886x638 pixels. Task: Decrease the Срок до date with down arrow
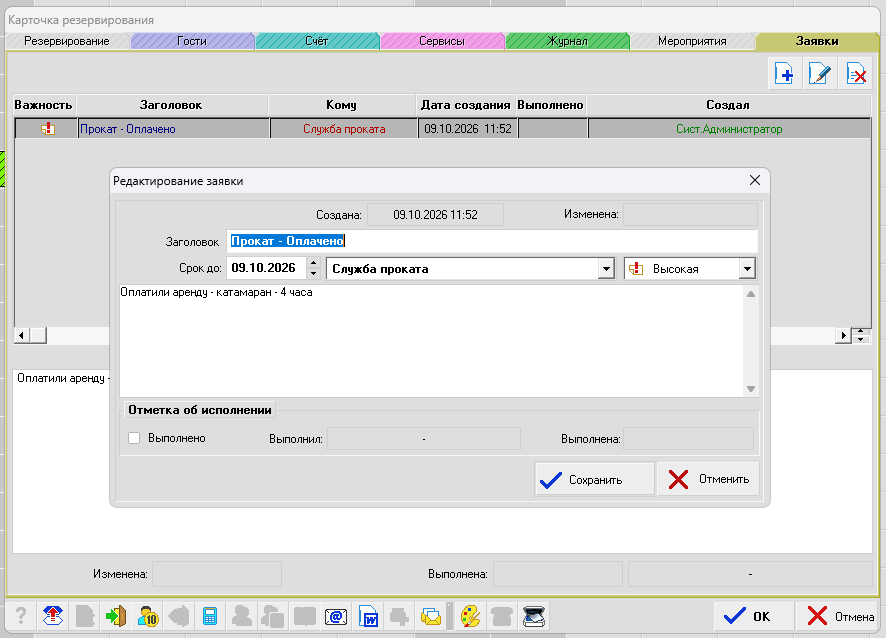tap(314, 274)
